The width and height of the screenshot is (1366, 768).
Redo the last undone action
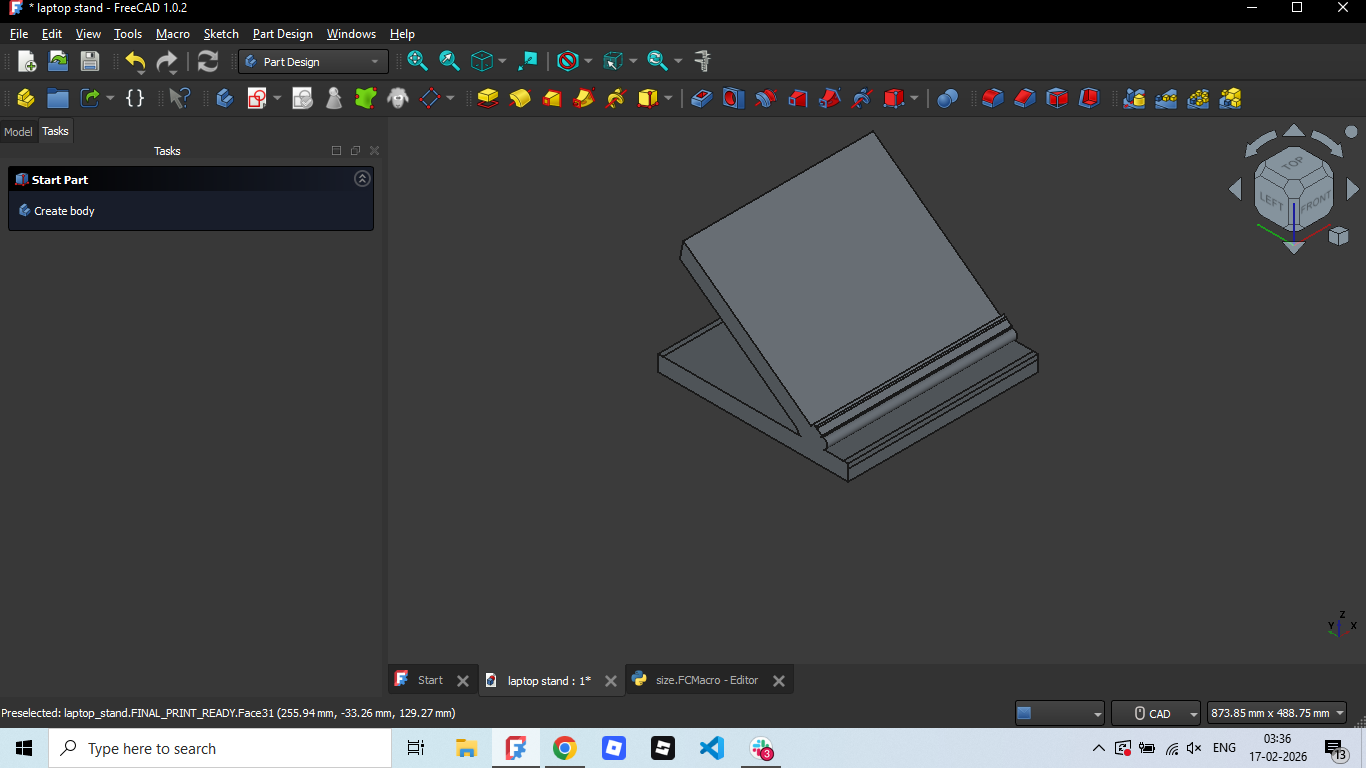(167, 61)
